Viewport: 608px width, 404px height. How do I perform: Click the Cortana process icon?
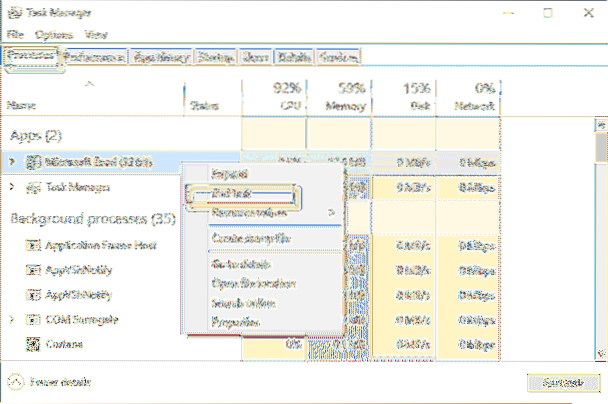(x=32, y=344)
